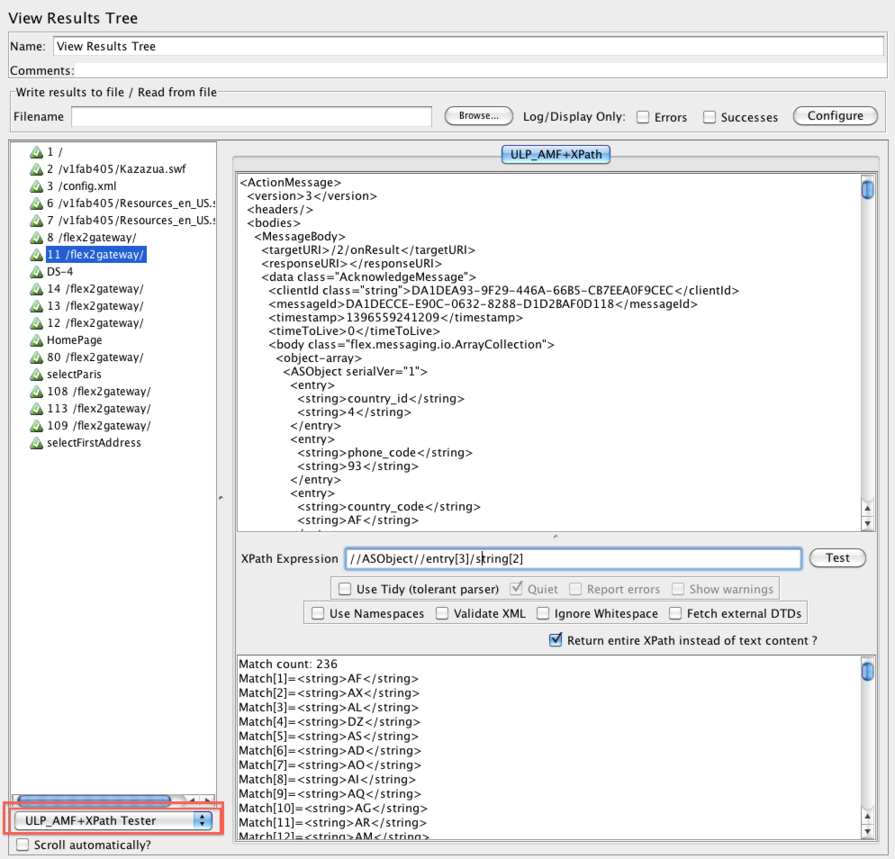The height and width of the screenshot is (859, 895).
Task: Click the status icon for 113 /flex2gateway/
Action: click(36, 409)
